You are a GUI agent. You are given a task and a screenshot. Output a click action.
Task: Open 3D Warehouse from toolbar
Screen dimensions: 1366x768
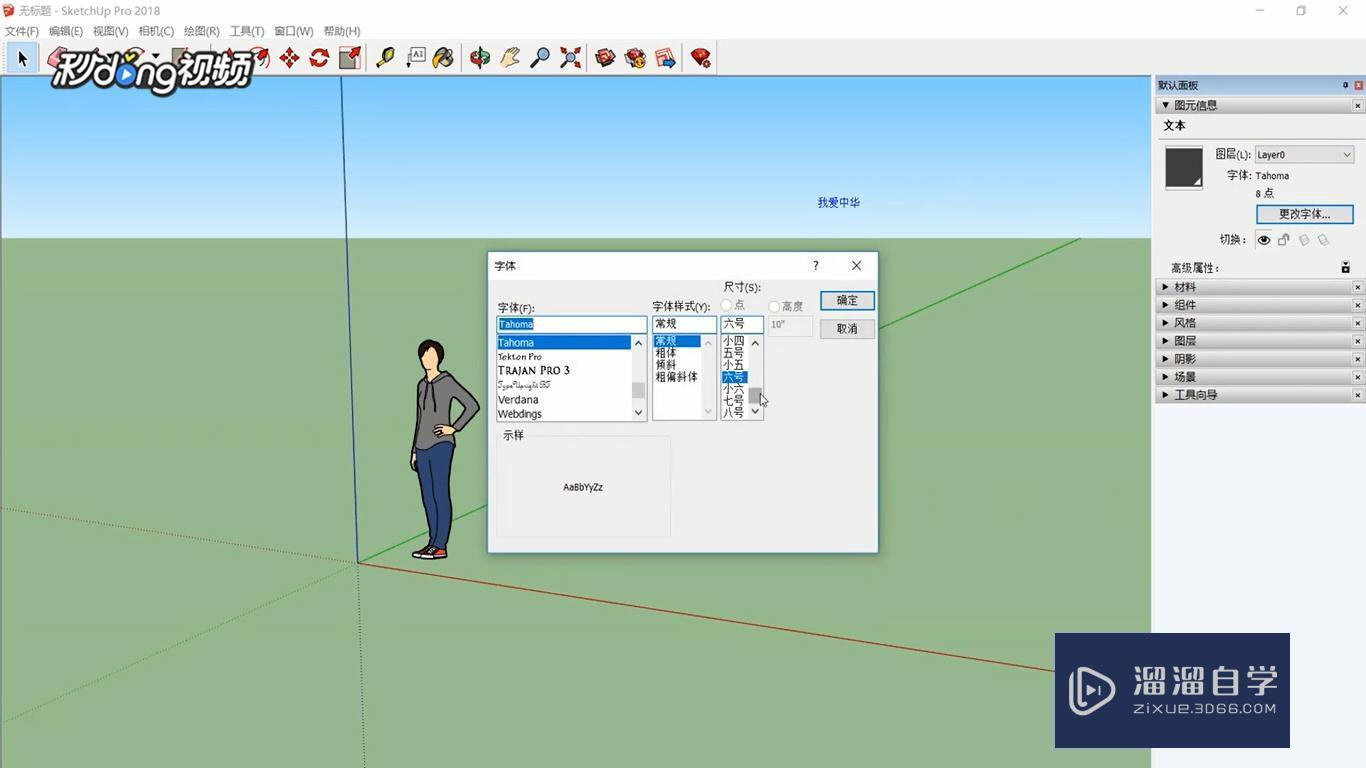(605, 58)
